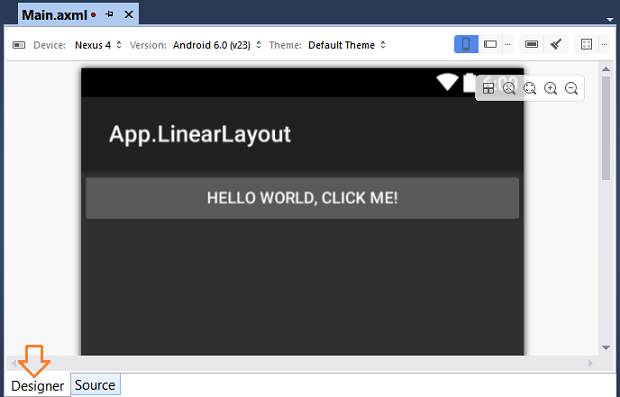Click zoom to actual size icon
Image resolution: width=620 pixels, height=397 pixels.
(x=509, y=88)
